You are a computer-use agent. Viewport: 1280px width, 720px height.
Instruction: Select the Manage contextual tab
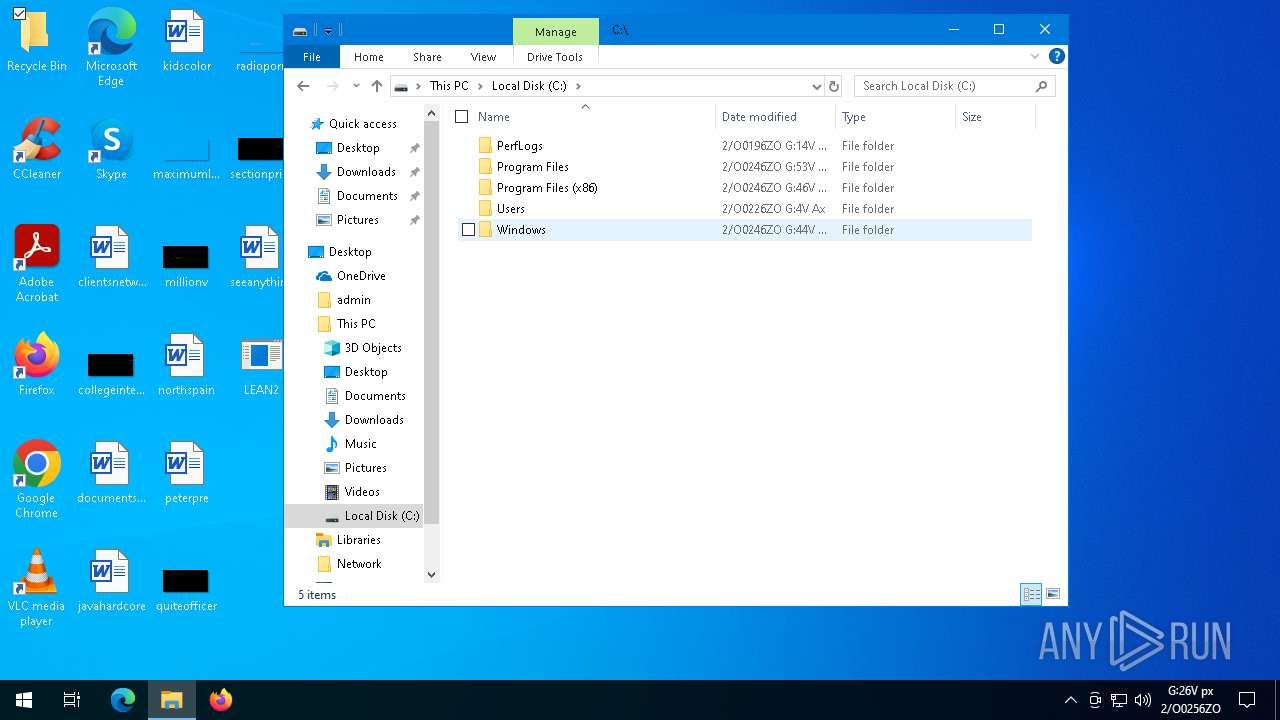(x=556, y=32)
